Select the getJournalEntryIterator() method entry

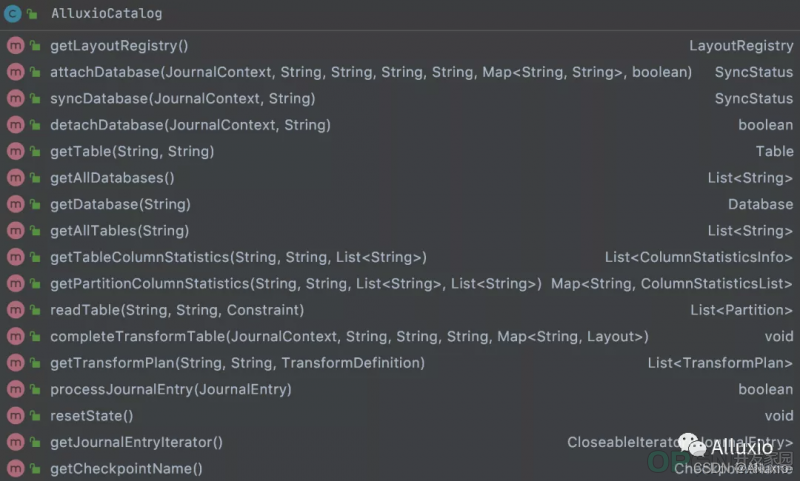400,442
